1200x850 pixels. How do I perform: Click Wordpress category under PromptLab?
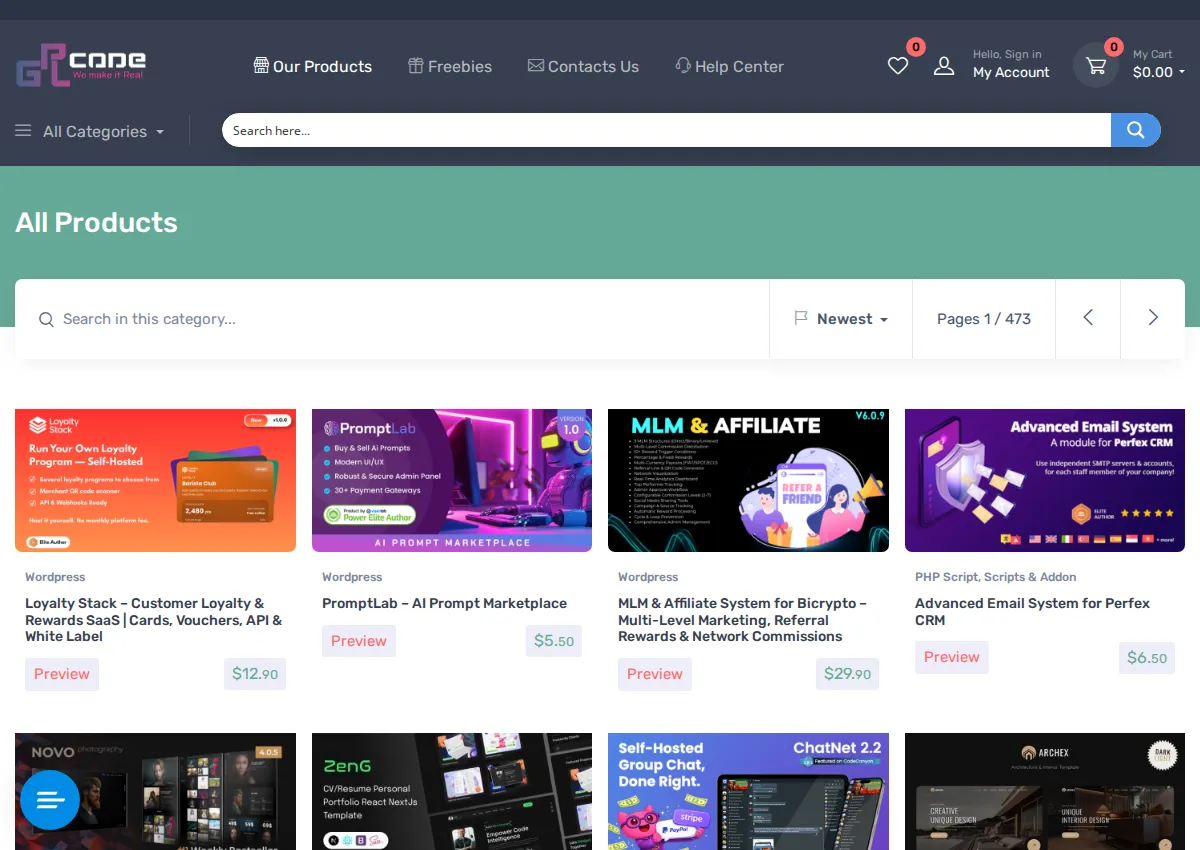coord(352,577)
